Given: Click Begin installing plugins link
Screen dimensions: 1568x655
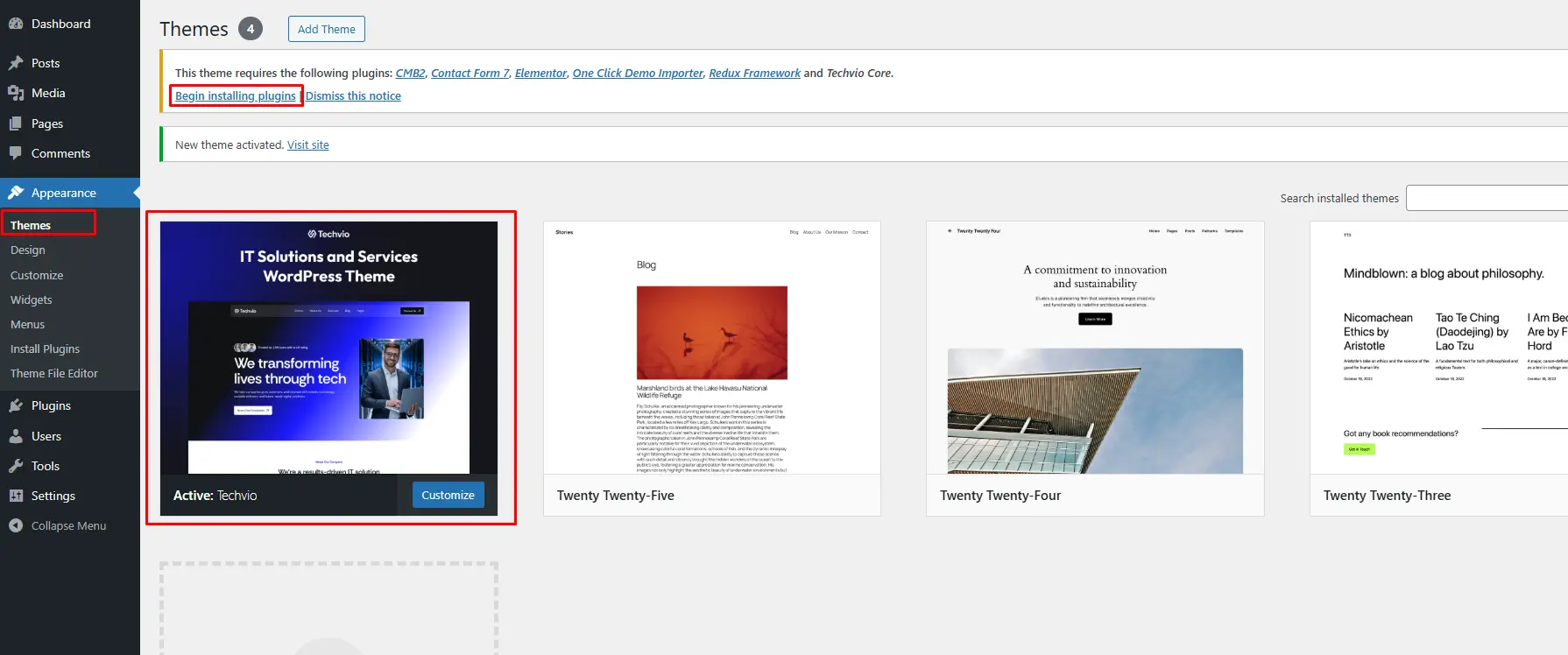Looking at the screenshot, I should pos(236,95).
